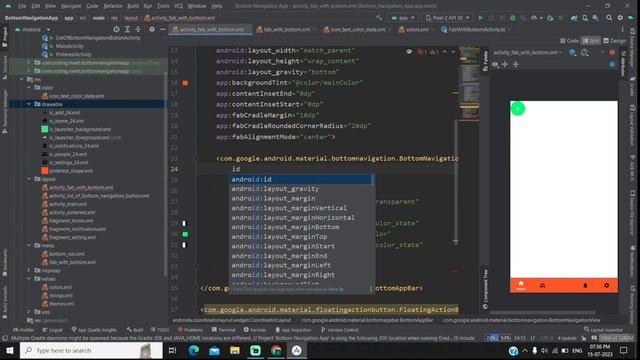The width and height of the screenshot is (640, 360).
Task: Open Task View on the taskbar
Action: point(172,350)
